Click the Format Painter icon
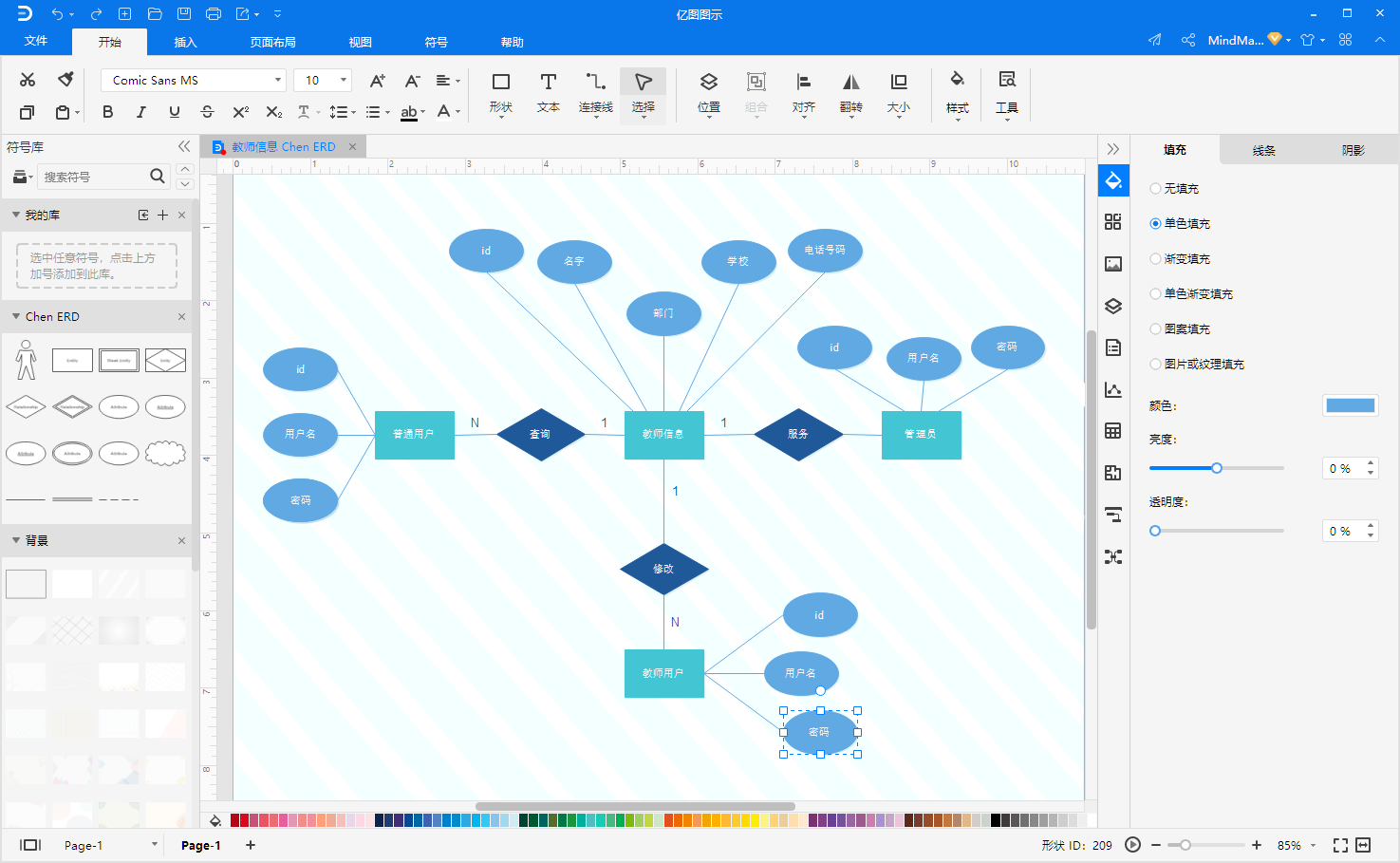1400x863 pixels. click(x=65, y=80)
